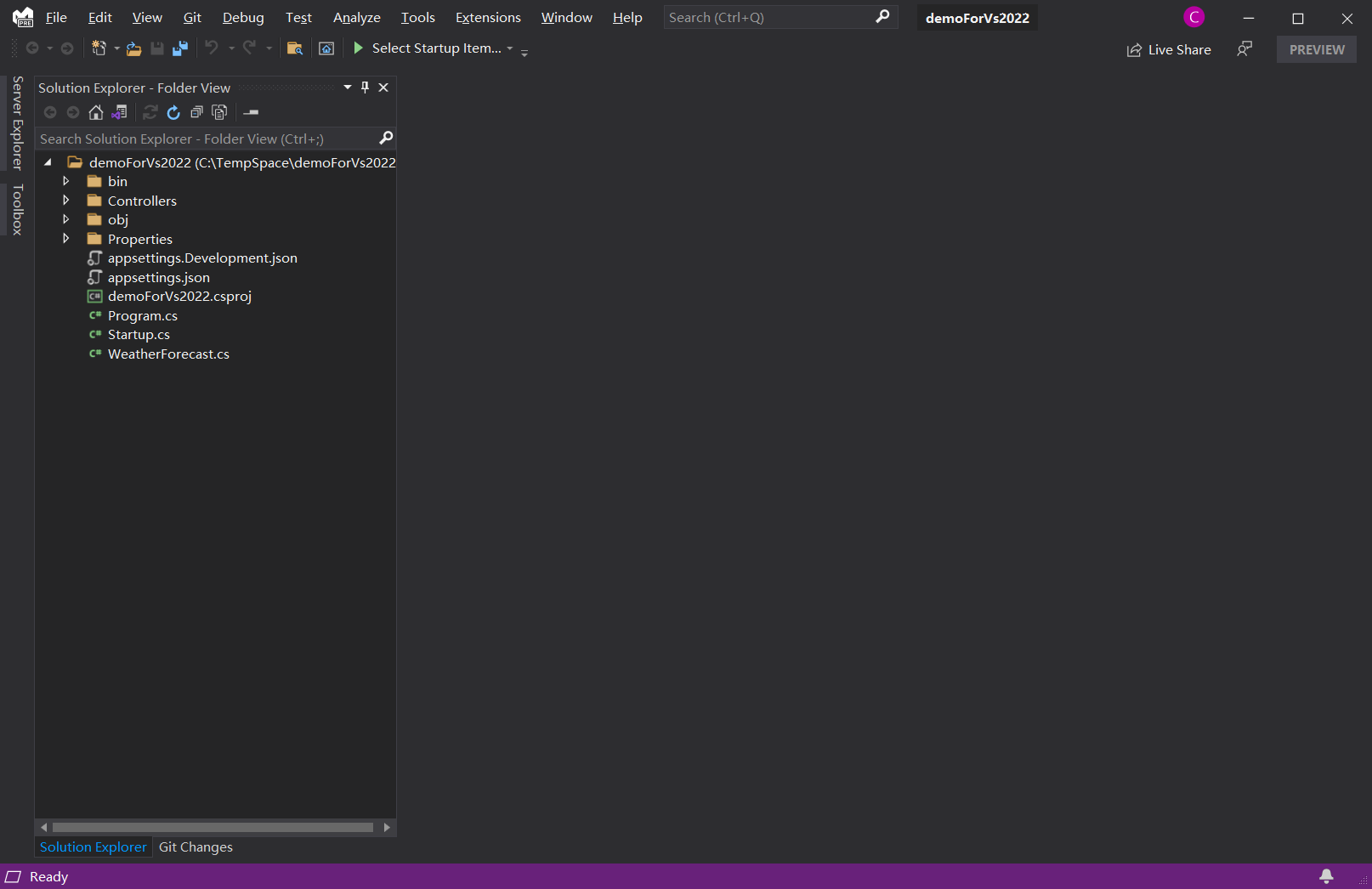Image resolution: width=1372 pixels, height=889 pixels.
Task: Click the PREVIEW button
Action: point(1317,49)
